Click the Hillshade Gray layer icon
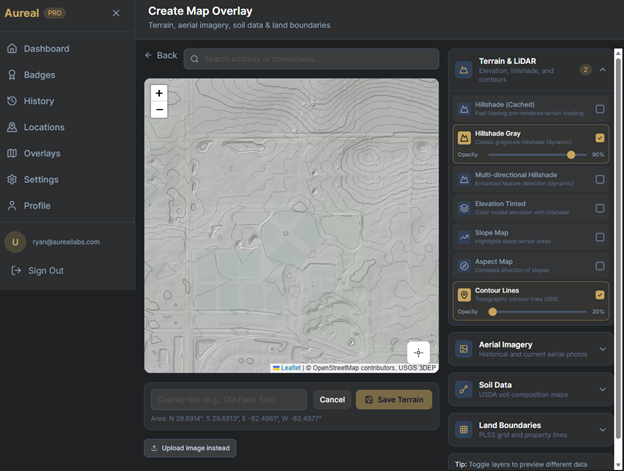The width and height of the screenshot is (624, 471). click(464, 138)
